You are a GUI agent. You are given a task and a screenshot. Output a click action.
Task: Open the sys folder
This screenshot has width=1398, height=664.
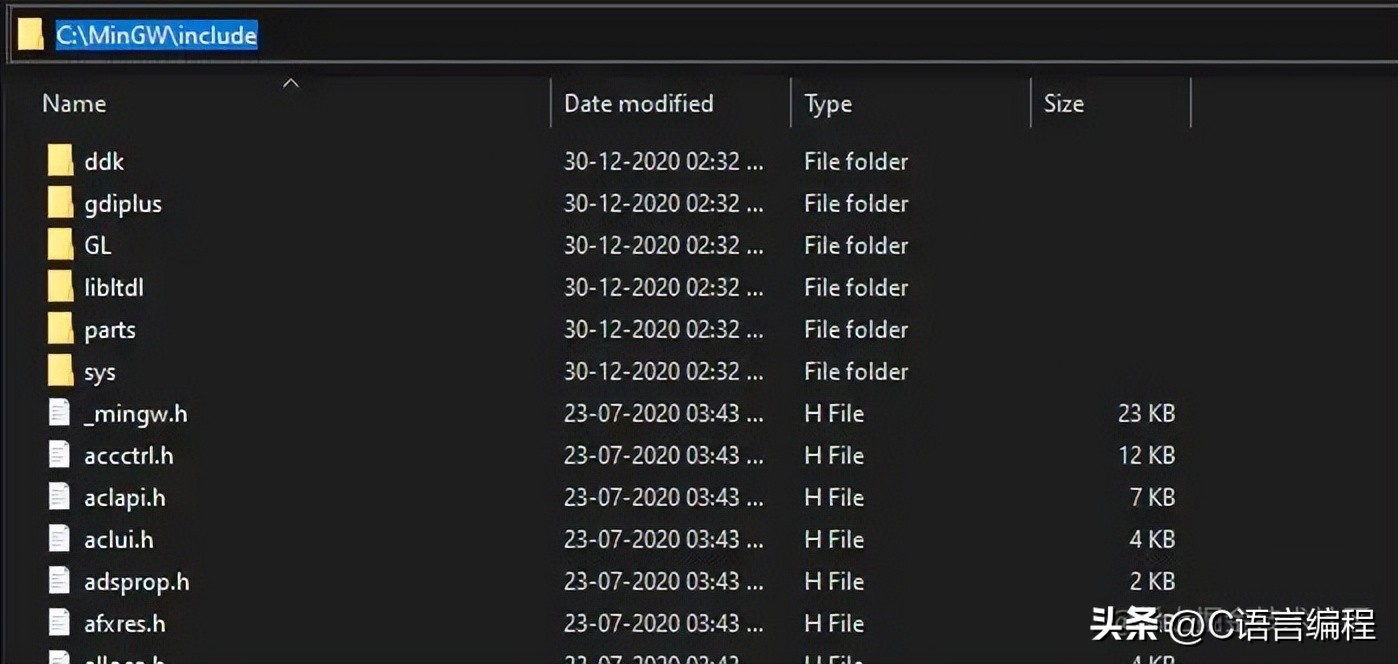(x=97, y=371)
